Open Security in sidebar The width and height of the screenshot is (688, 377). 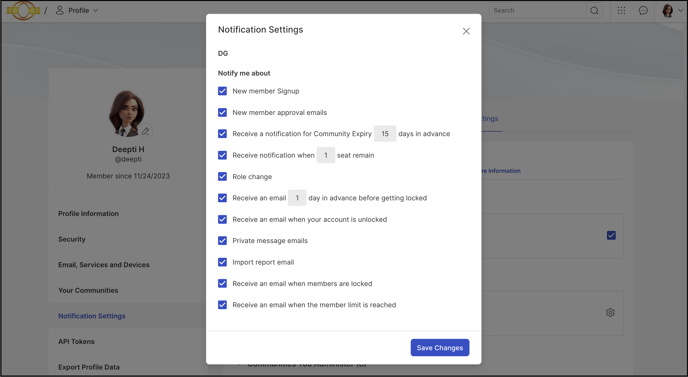tap(72, 239)
